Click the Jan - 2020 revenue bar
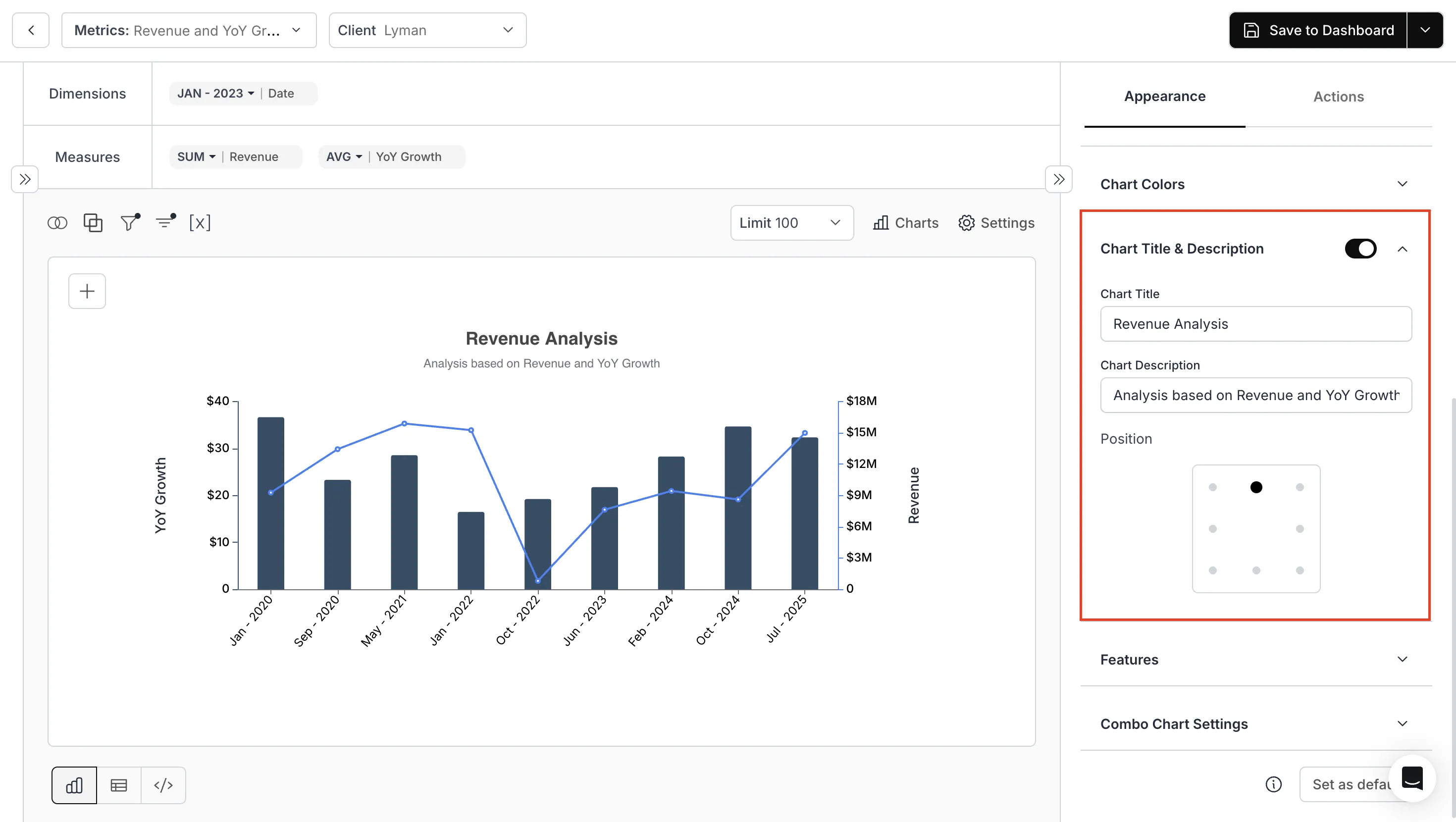This screenshot has height=822, width=1456. pos(271,503)
